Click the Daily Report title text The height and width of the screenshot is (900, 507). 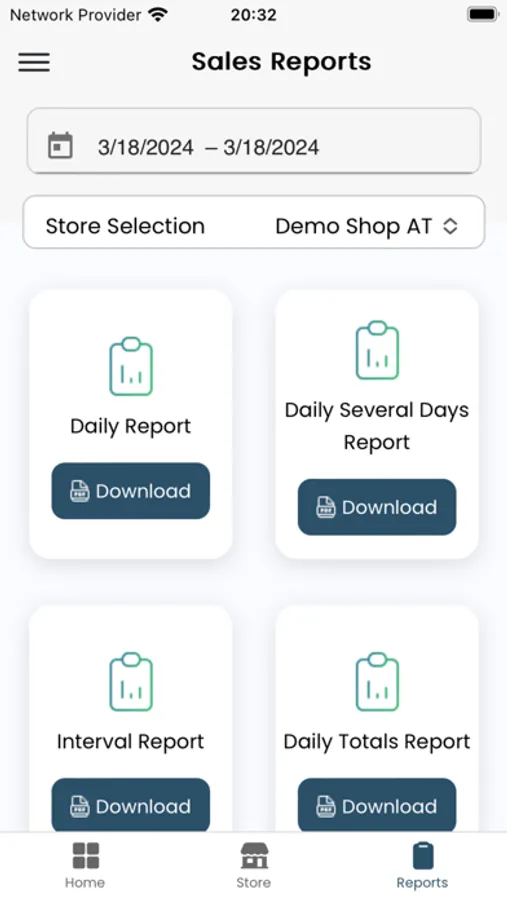coord(130,426)
